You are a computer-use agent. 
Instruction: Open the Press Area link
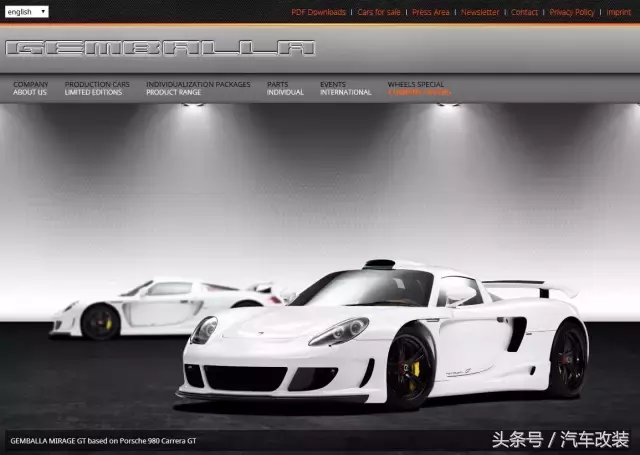431,12
